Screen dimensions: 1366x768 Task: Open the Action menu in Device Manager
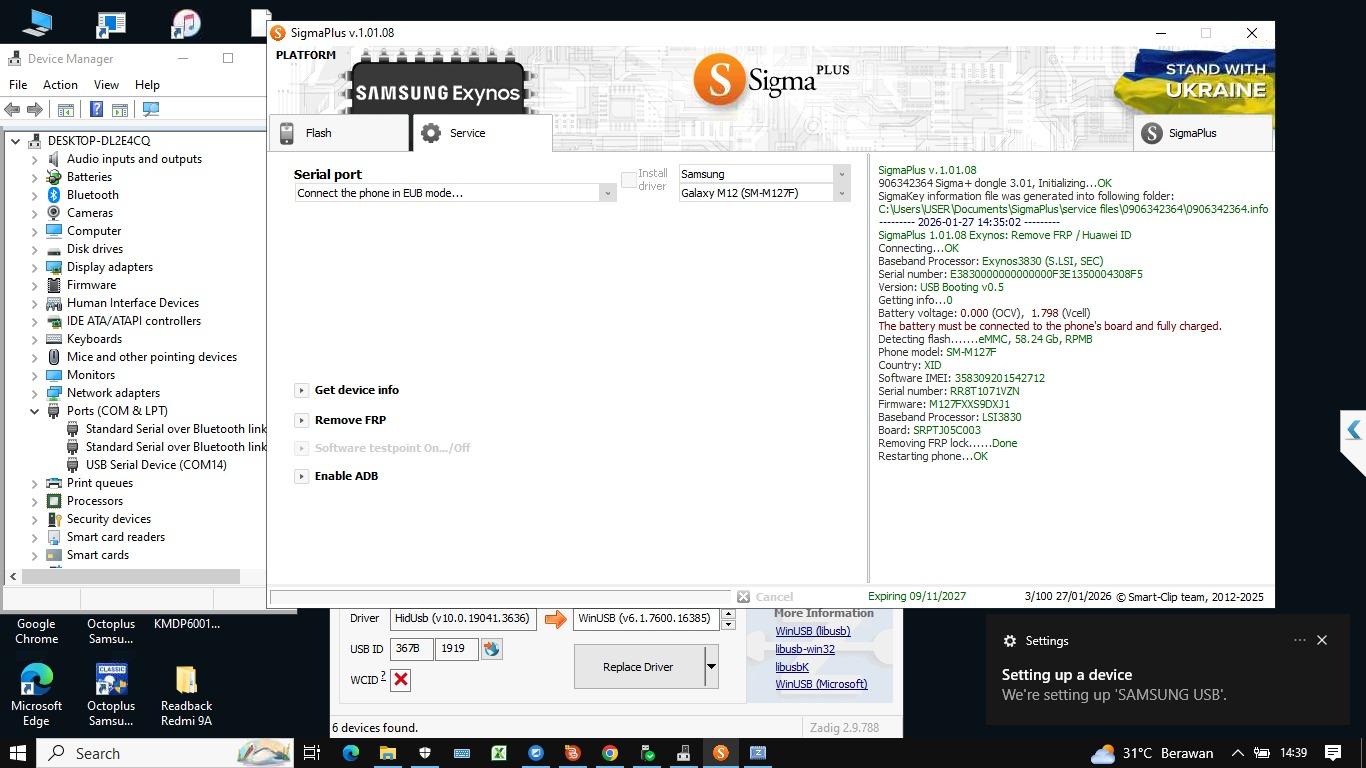(x=60, y=85)
